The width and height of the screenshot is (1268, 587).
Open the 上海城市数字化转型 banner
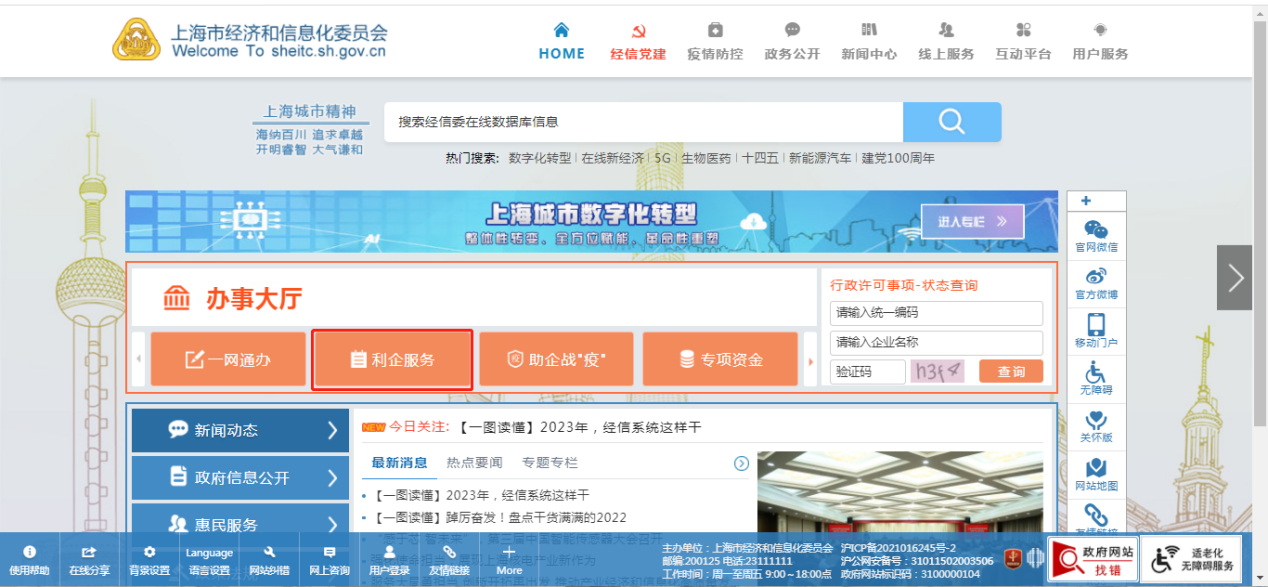coord(591,222)
